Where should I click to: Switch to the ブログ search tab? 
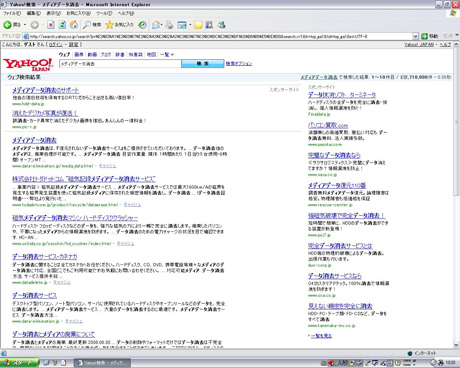[x=106, y=55]
